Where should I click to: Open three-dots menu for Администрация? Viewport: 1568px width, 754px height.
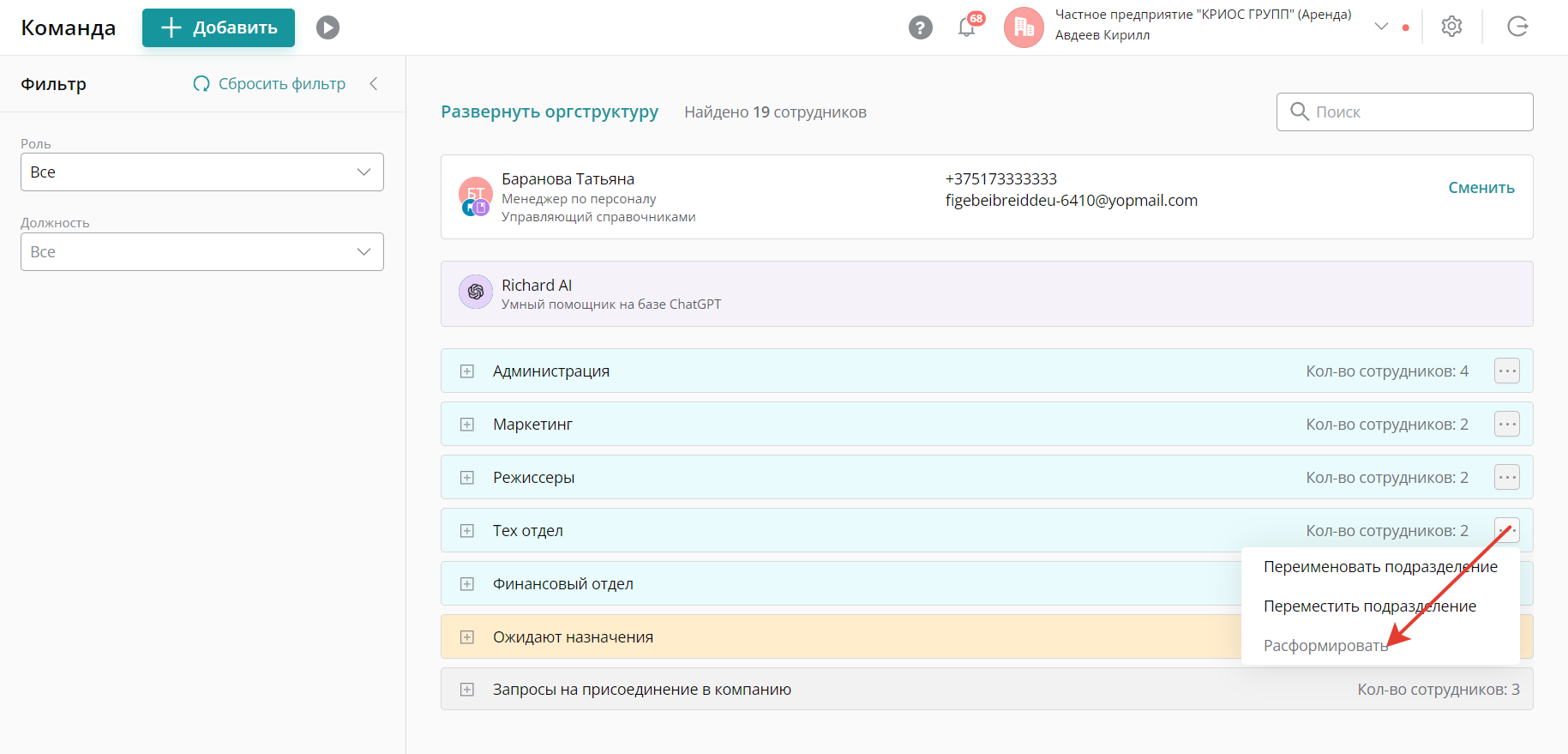click(1507, 371)
